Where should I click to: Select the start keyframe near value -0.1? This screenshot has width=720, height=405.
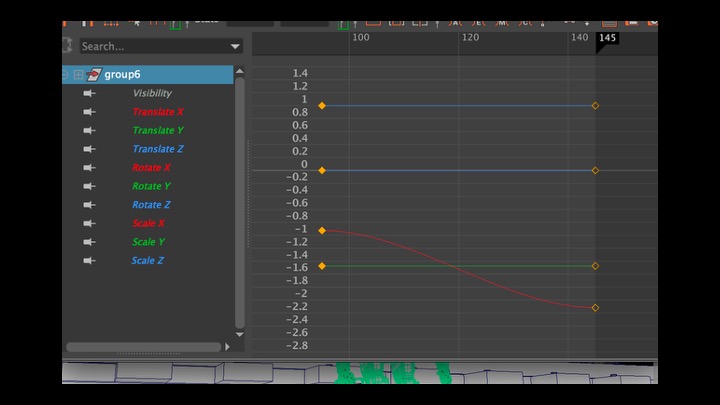pyautogui.click(x=322, y=170)
